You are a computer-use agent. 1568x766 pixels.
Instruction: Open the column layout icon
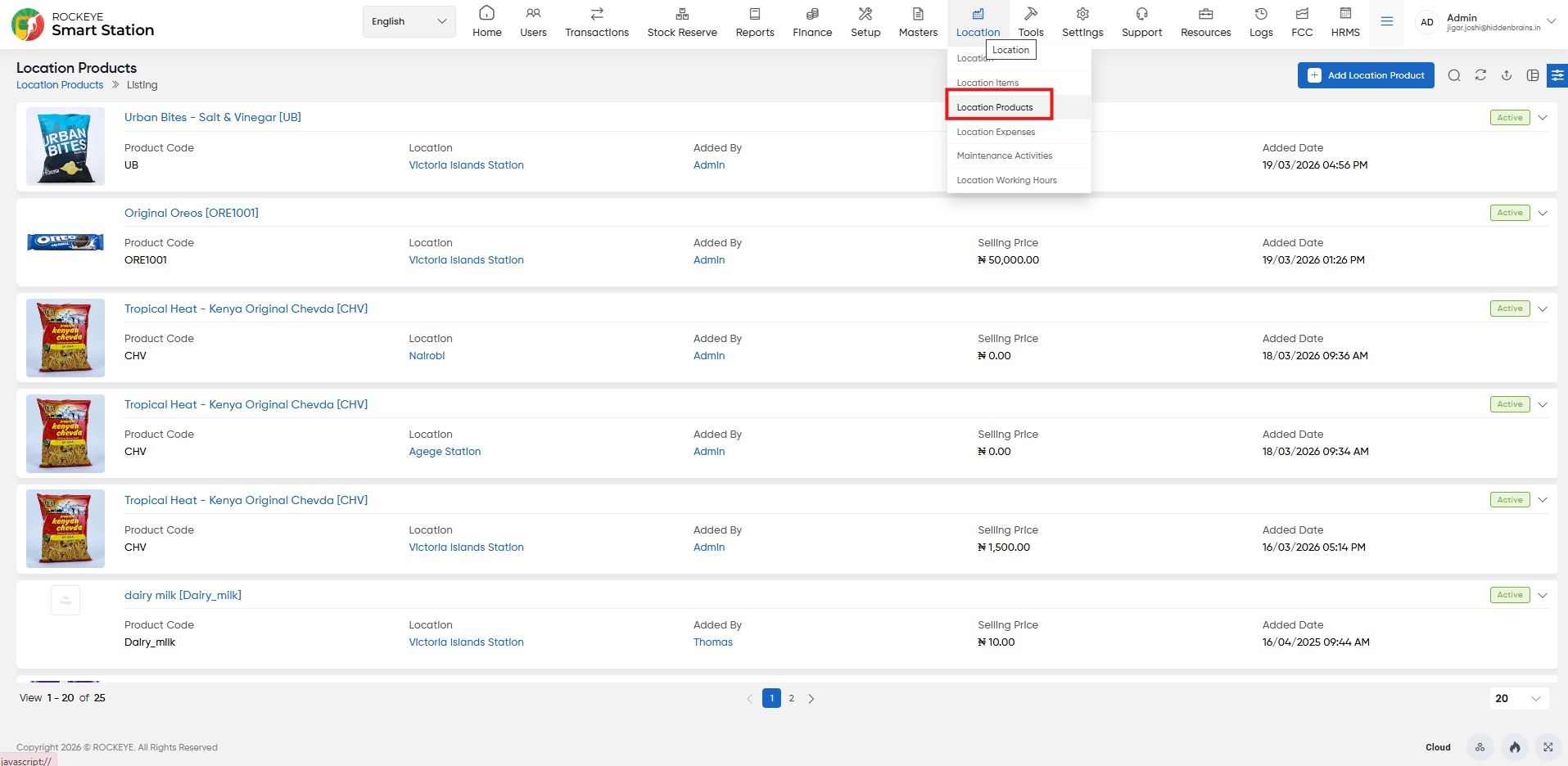tap(1533, 75)
